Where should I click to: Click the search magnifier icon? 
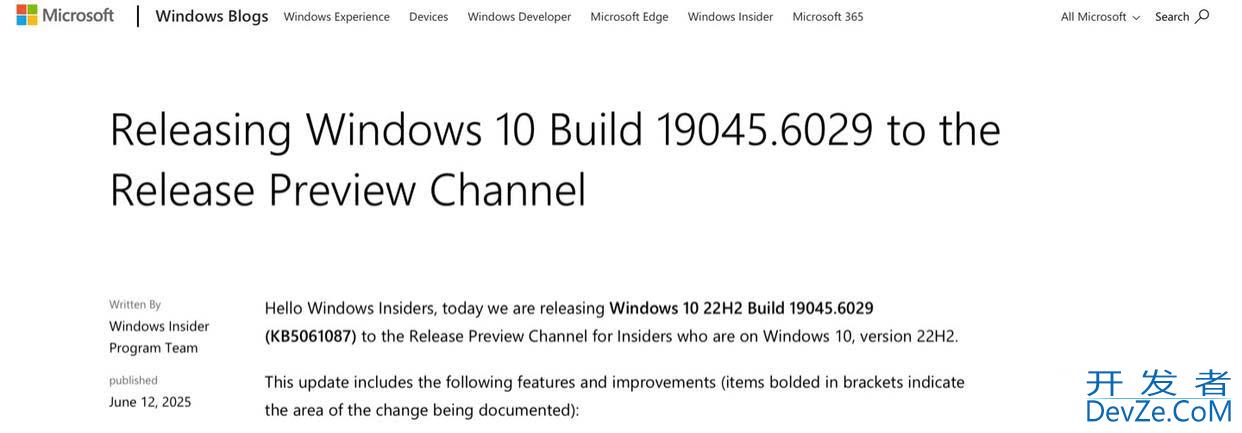1202,16
